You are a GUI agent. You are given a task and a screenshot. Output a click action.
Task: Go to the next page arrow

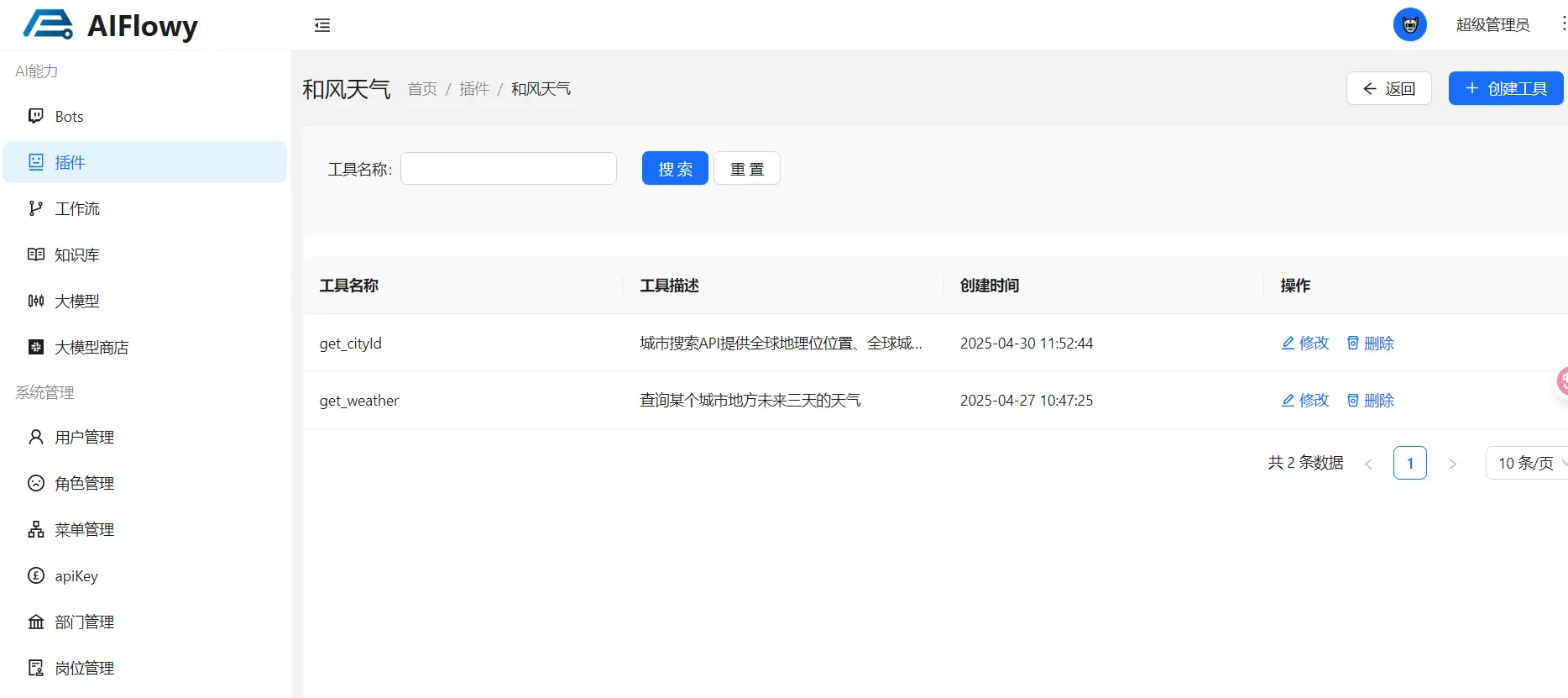[x=1452, y=464]
